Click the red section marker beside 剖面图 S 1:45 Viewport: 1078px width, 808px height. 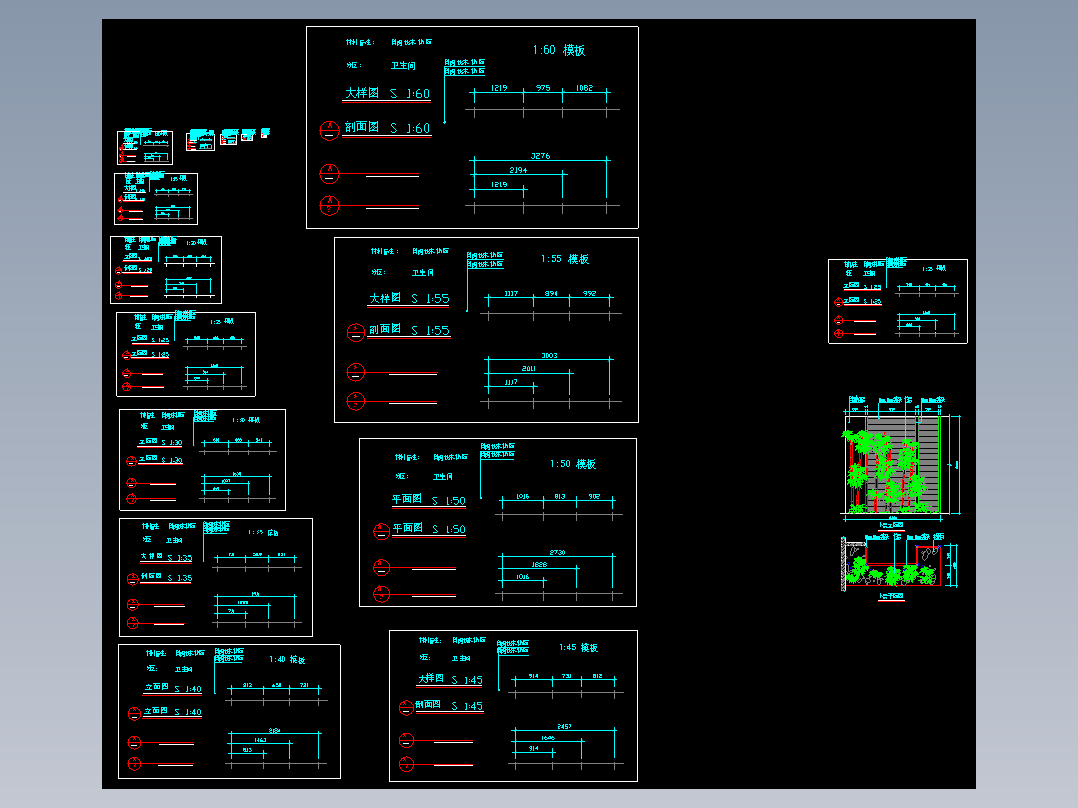click(406, 708)
